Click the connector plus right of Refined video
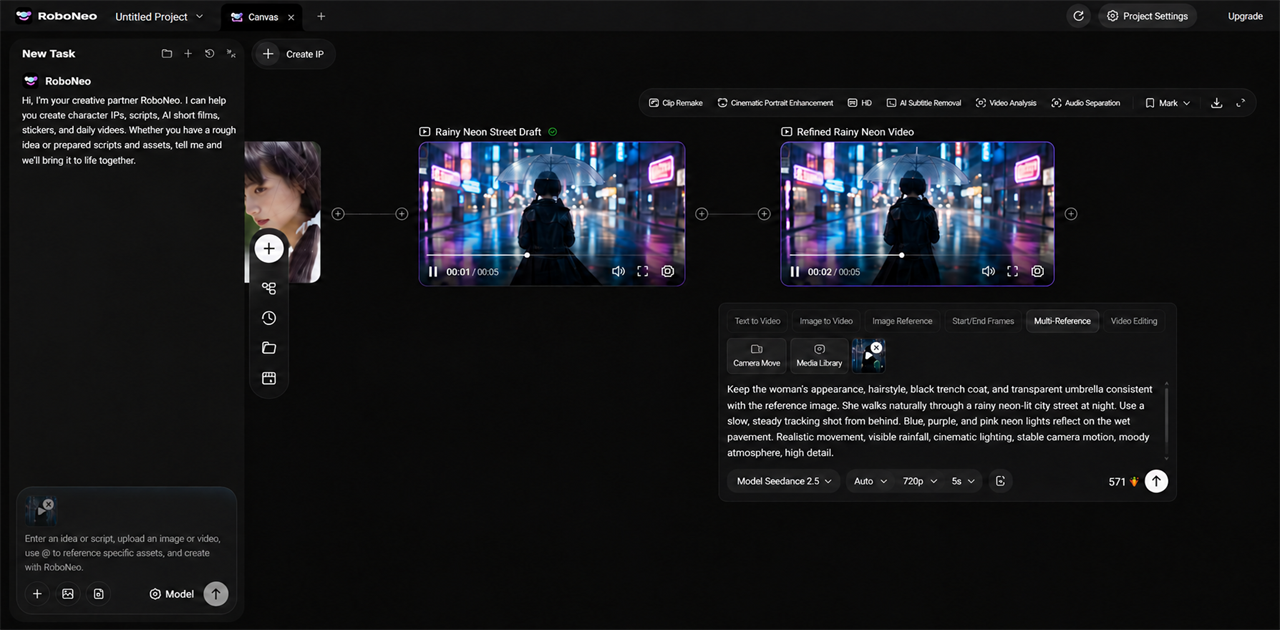 pyautogui.click(x=1071, y=214)
